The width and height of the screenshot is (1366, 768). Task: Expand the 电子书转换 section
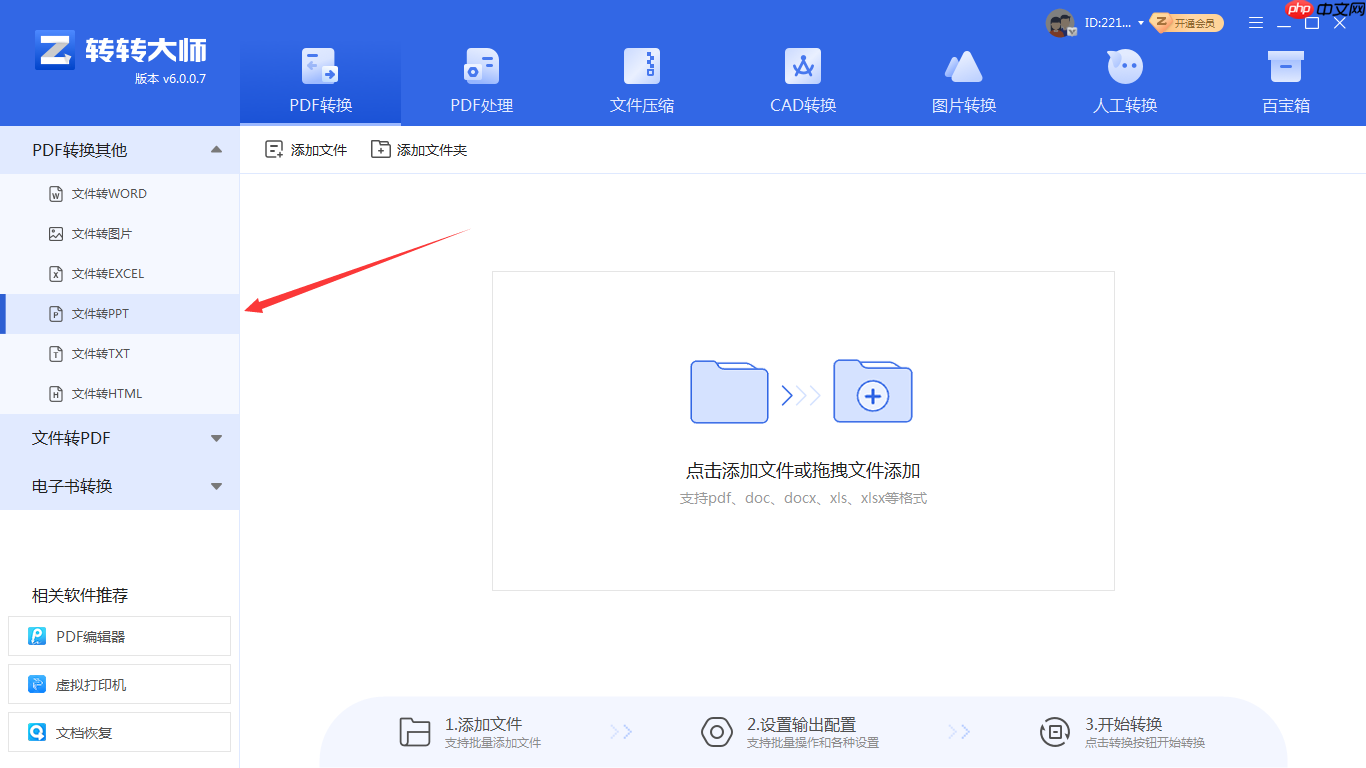pyautogui.click(x=120, y=486)
